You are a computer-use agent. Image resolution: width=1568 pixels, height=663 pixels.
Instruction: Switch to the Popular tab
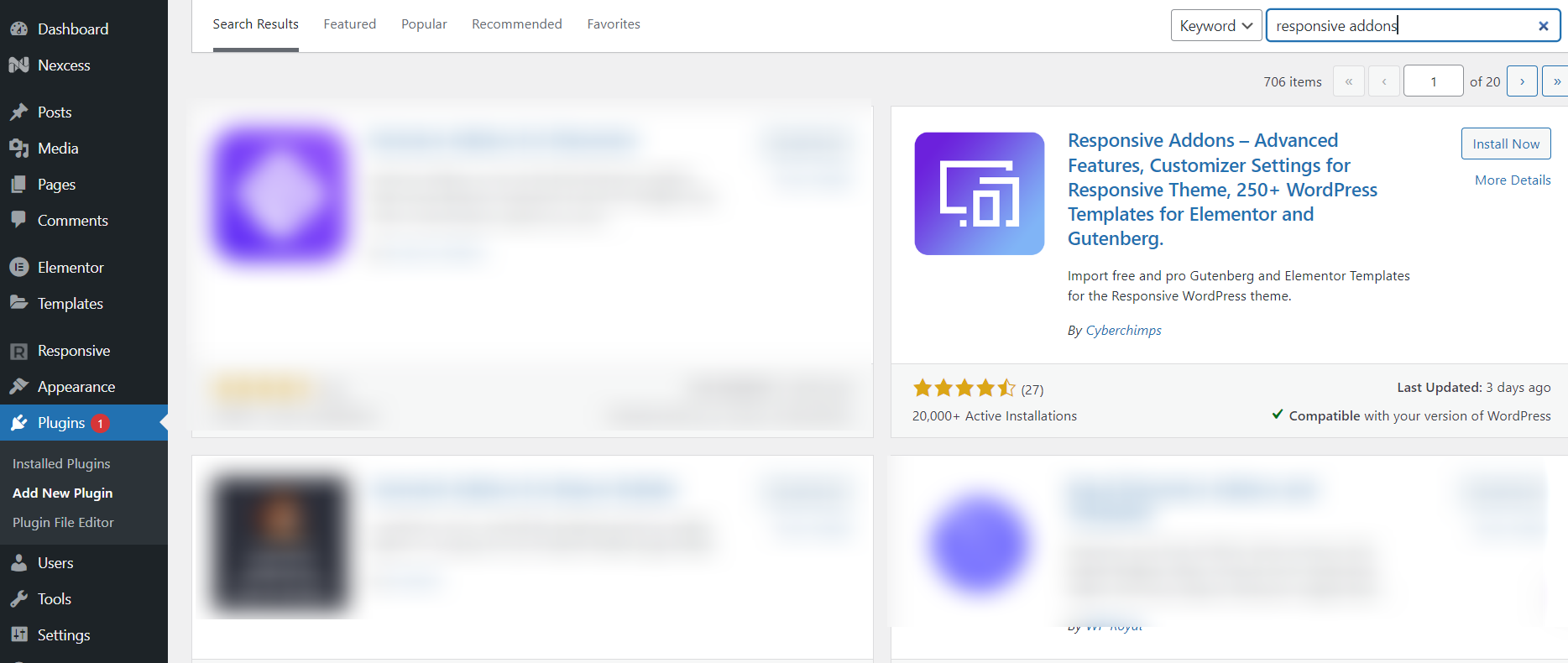[424, 24]
